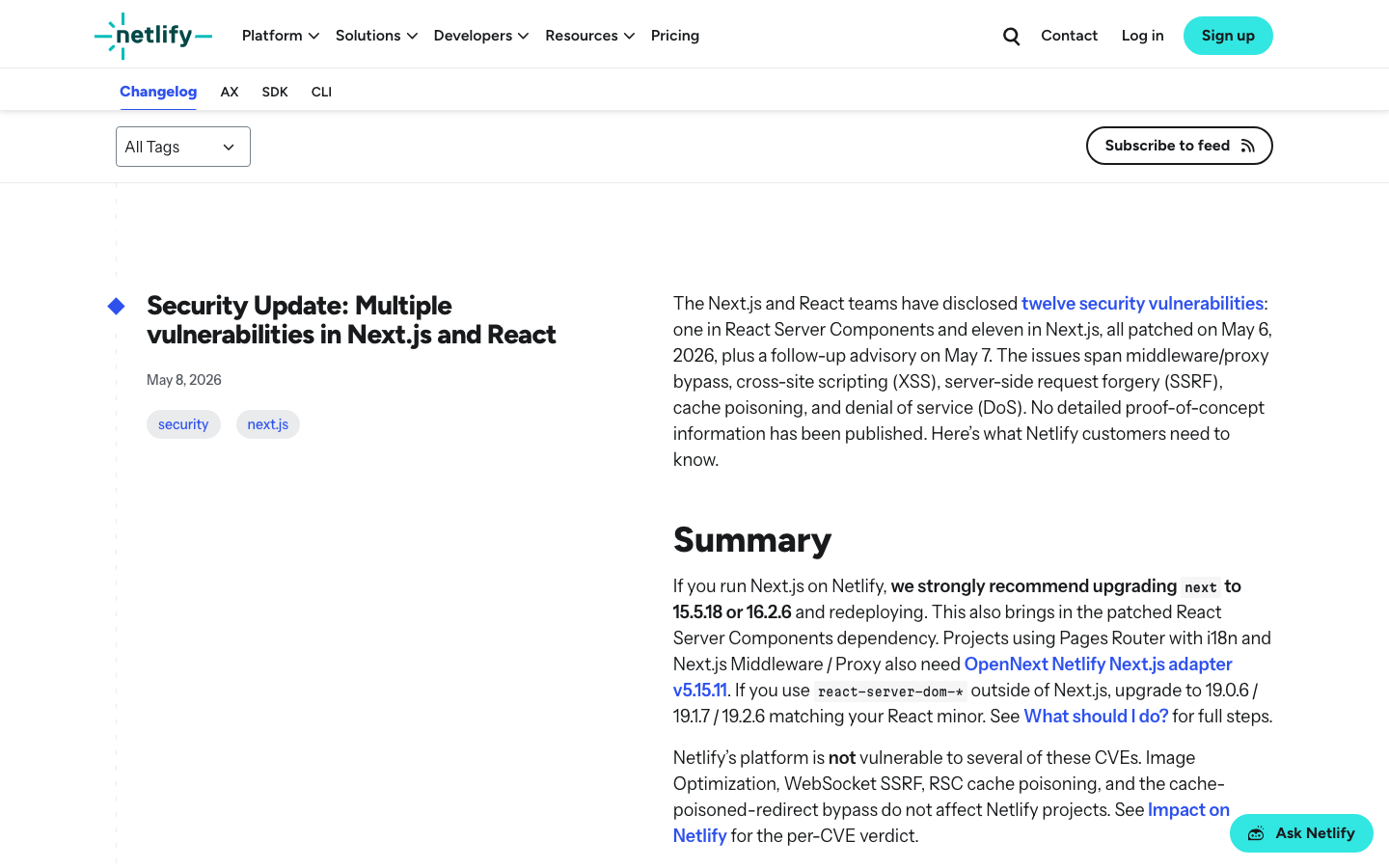Image resolution: width=1389 pixels, height=868 pixels.
Task: Open the Contact page
Action: click(1069, 36)
